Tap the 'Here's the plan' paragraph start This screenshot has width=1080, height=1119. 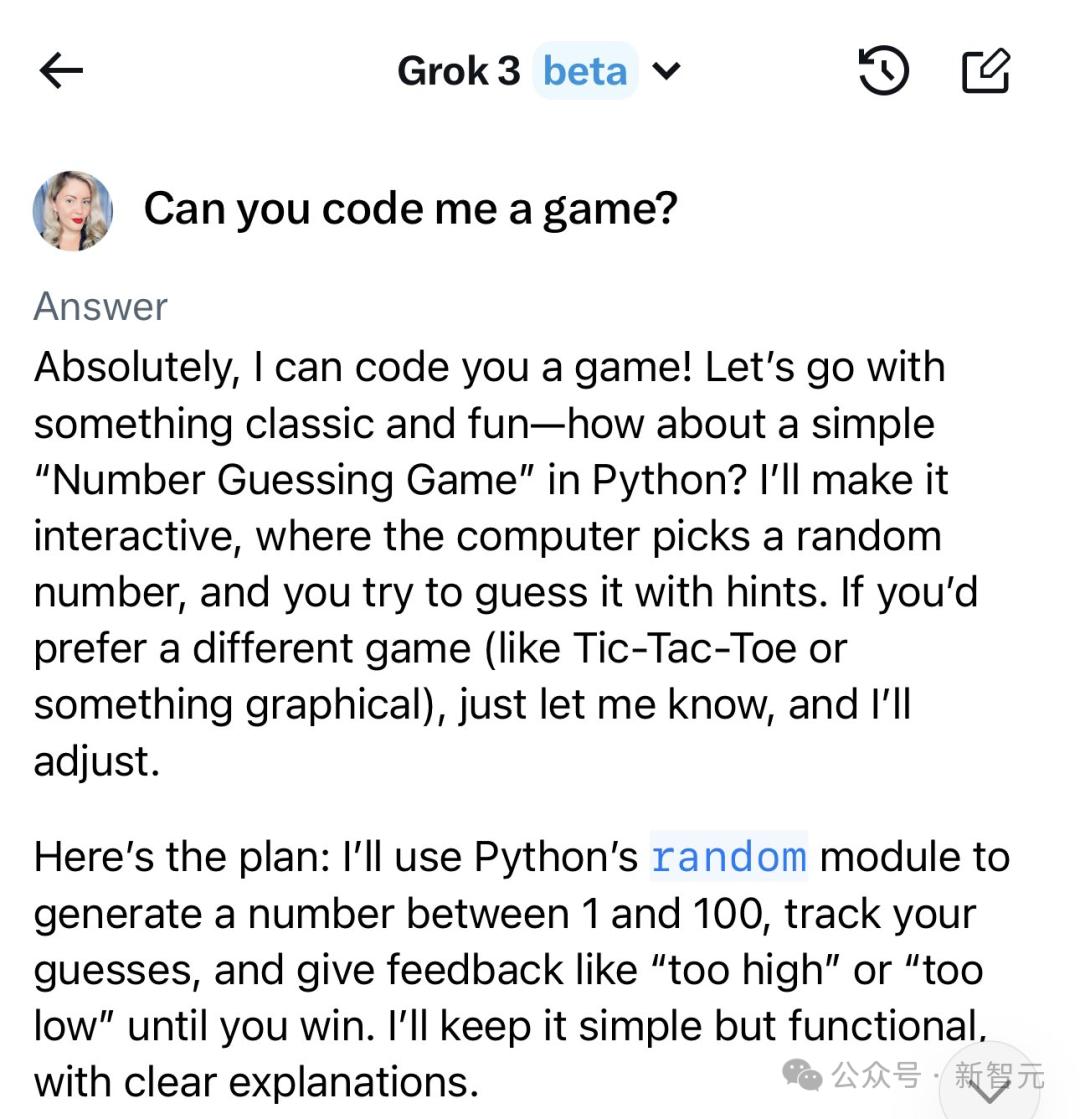pyautogui.click(x=181, y=856)
